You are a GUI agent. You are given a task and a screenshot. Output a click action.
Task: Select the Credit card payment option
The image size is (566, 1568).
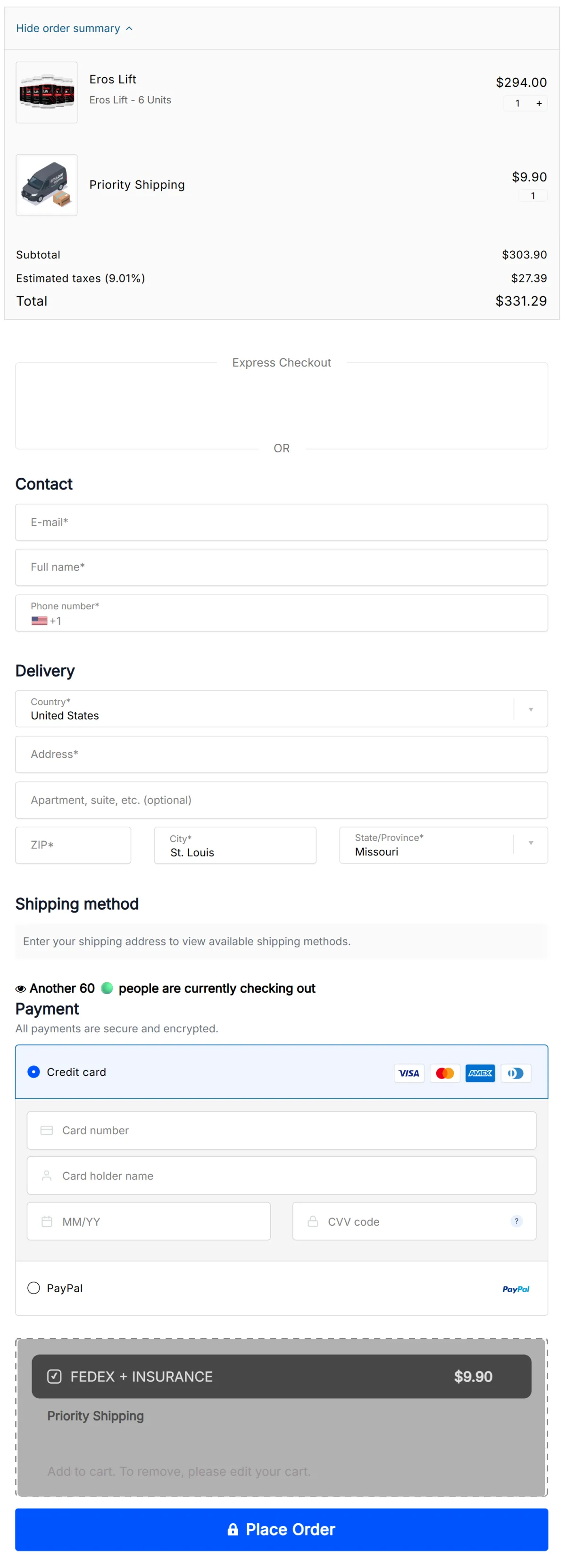[x=33, y=1072]
